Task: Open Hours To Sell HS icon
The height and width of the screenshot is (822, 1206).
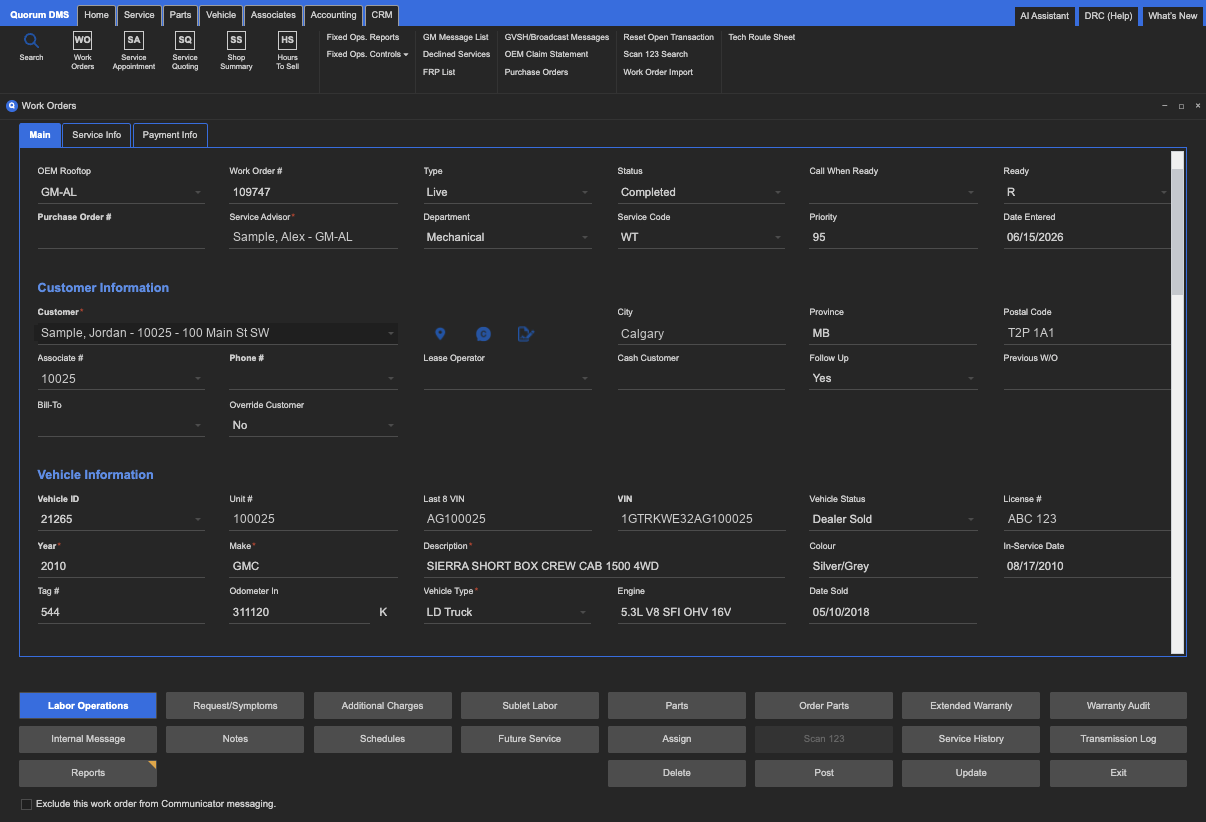Action: click(x=287, y=40)
